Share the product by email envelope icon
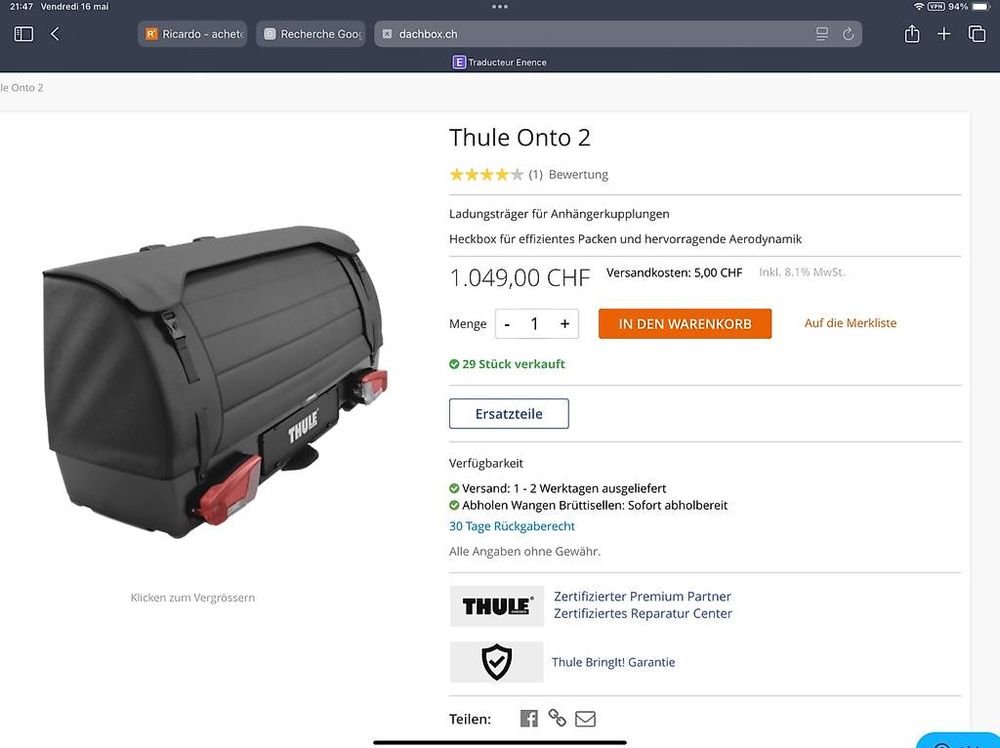 (x=585, y=719)
